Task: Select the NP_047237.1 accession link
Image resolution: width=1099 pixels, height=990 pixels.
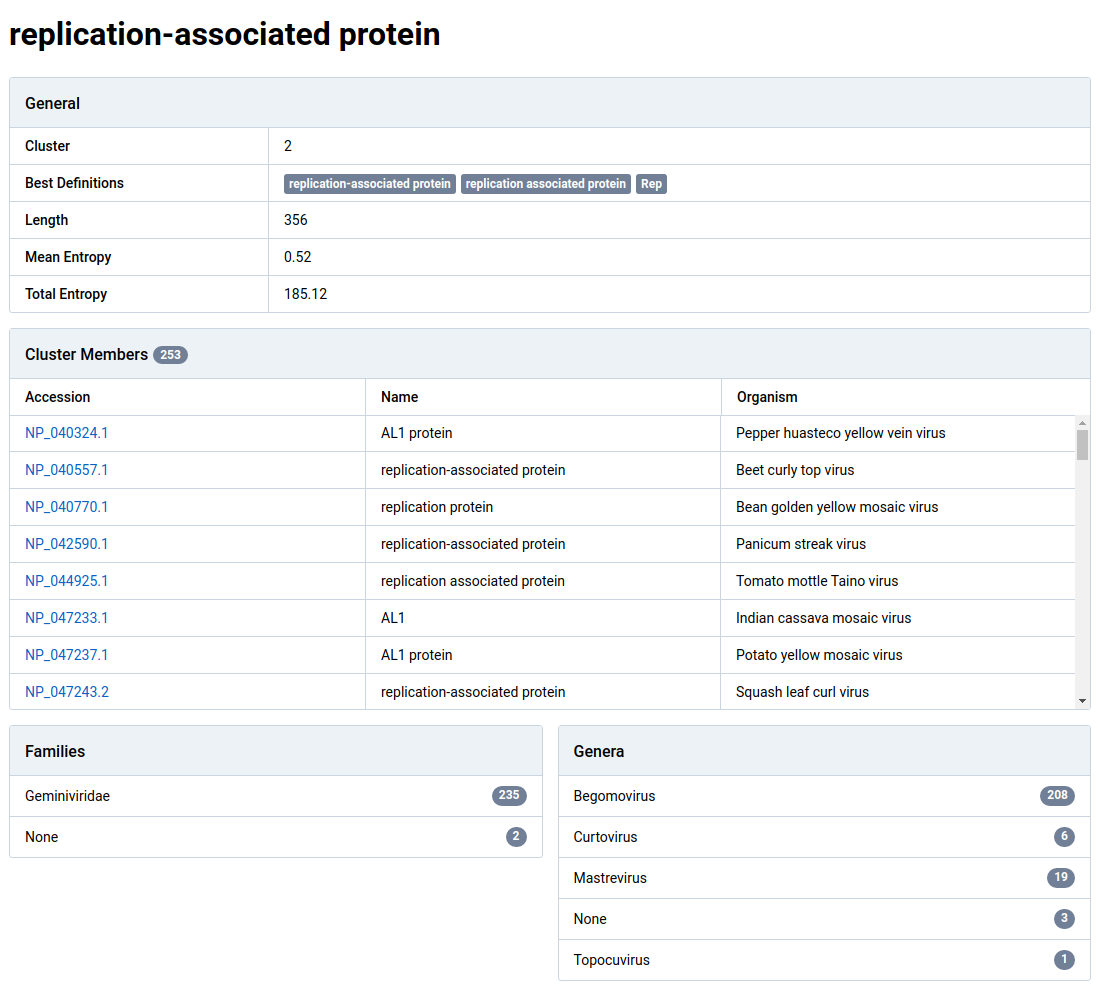Action: pos(66,655)
